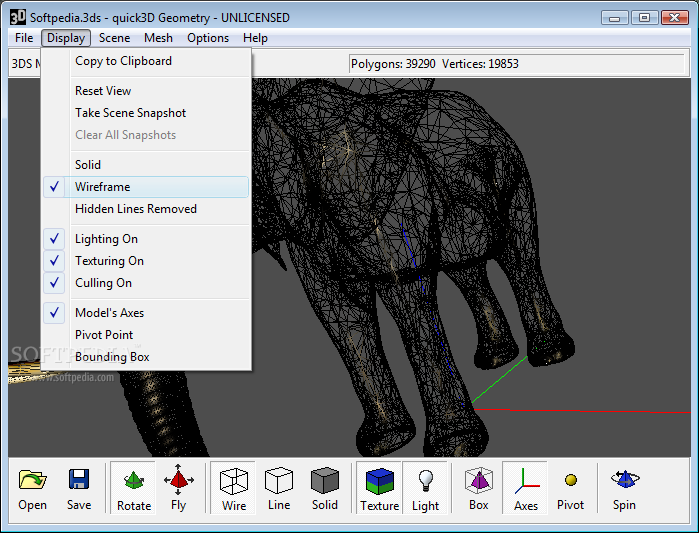Choose Copy to Clipboard menu entry
This screenshot has height=533, width=699.
coord(146,61)
